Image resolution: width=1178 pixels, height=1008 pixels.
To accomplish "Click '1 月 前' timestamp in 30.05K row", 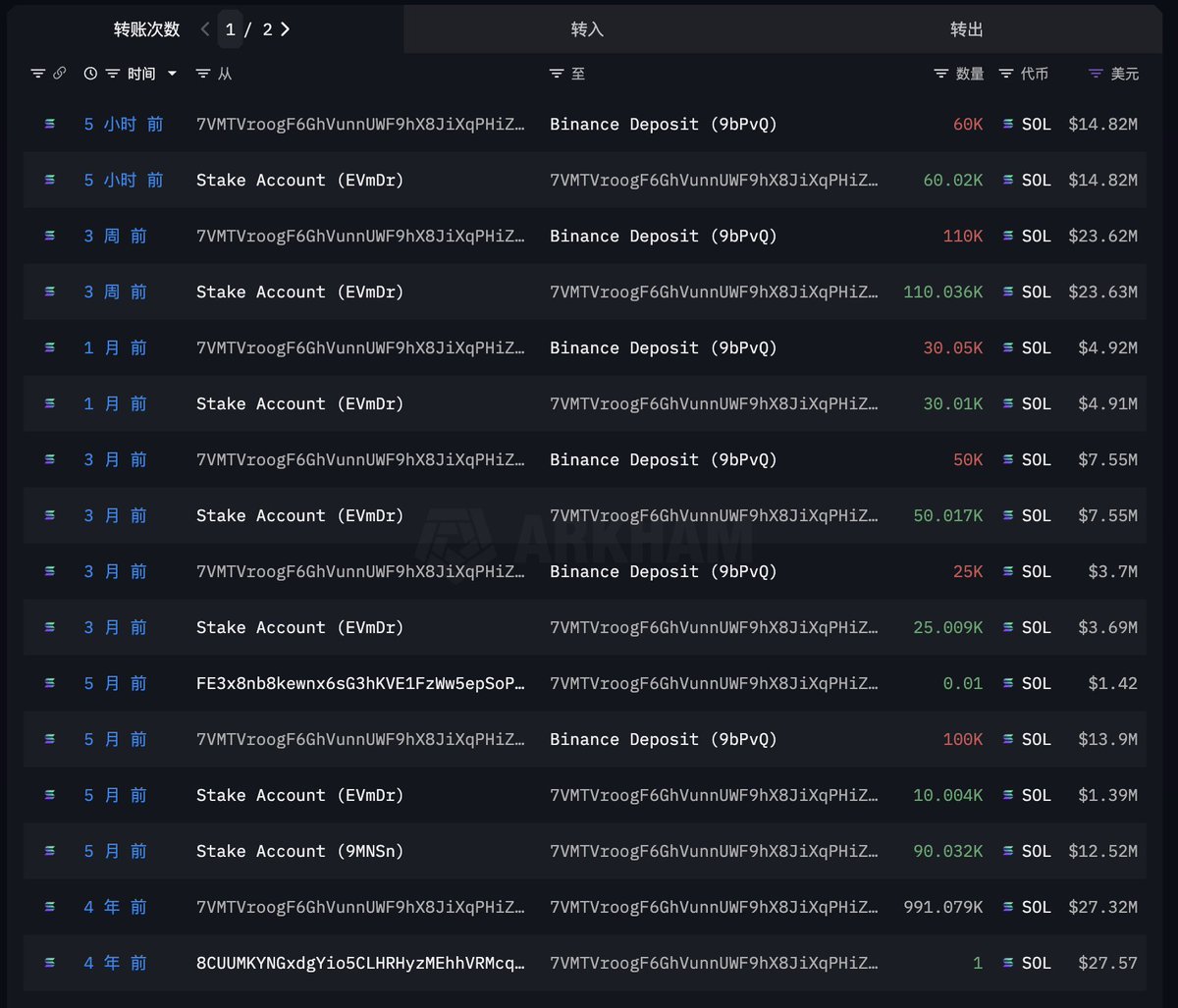I will click(x=115, y=347).
